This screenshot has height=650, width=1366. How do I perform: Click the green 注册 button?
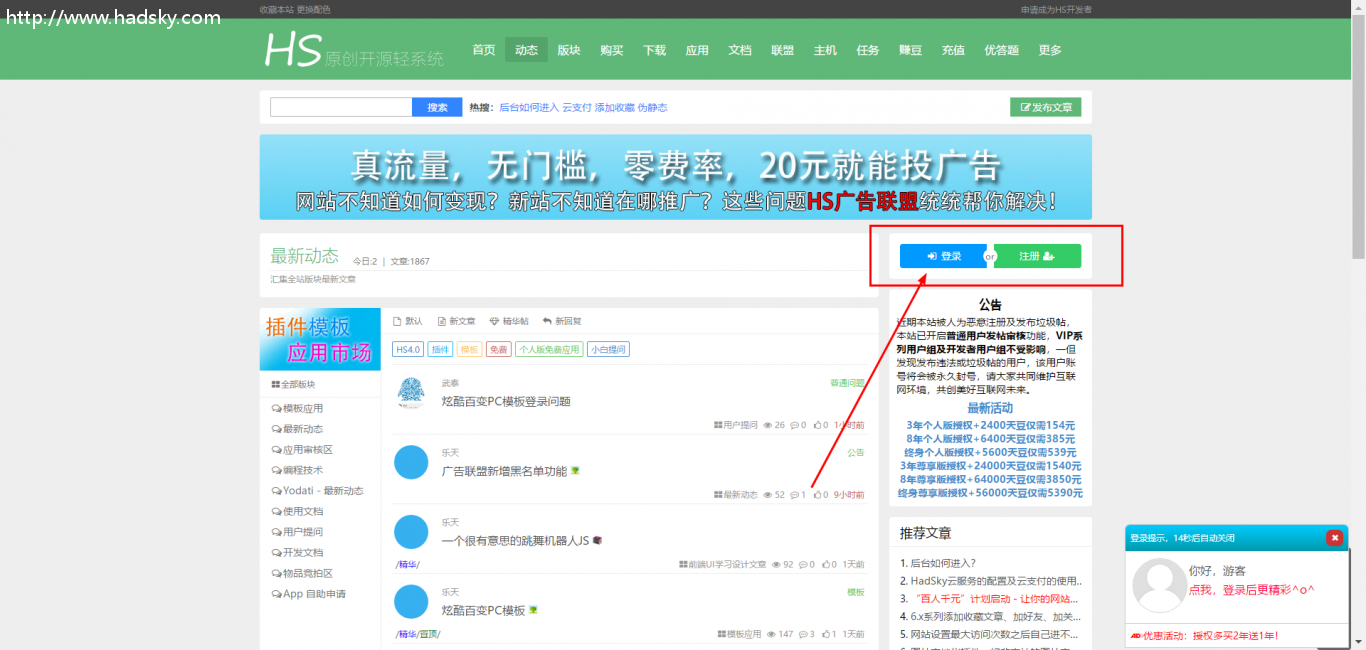point(1037,256)
